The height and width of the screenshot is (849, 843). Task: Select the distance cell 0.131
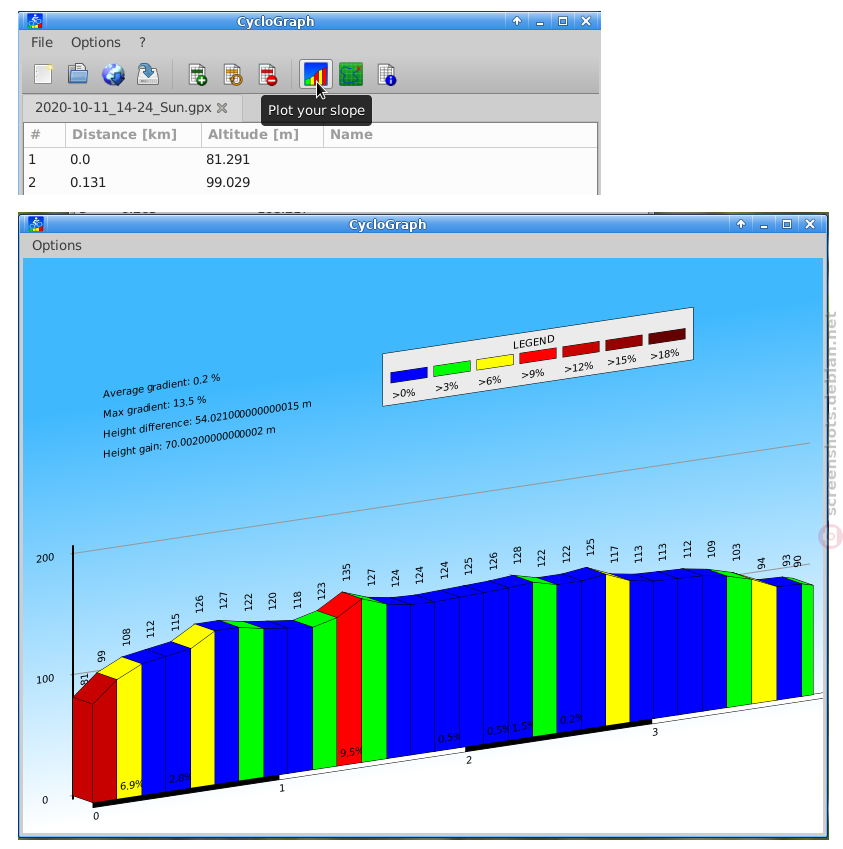pos(88,182)
